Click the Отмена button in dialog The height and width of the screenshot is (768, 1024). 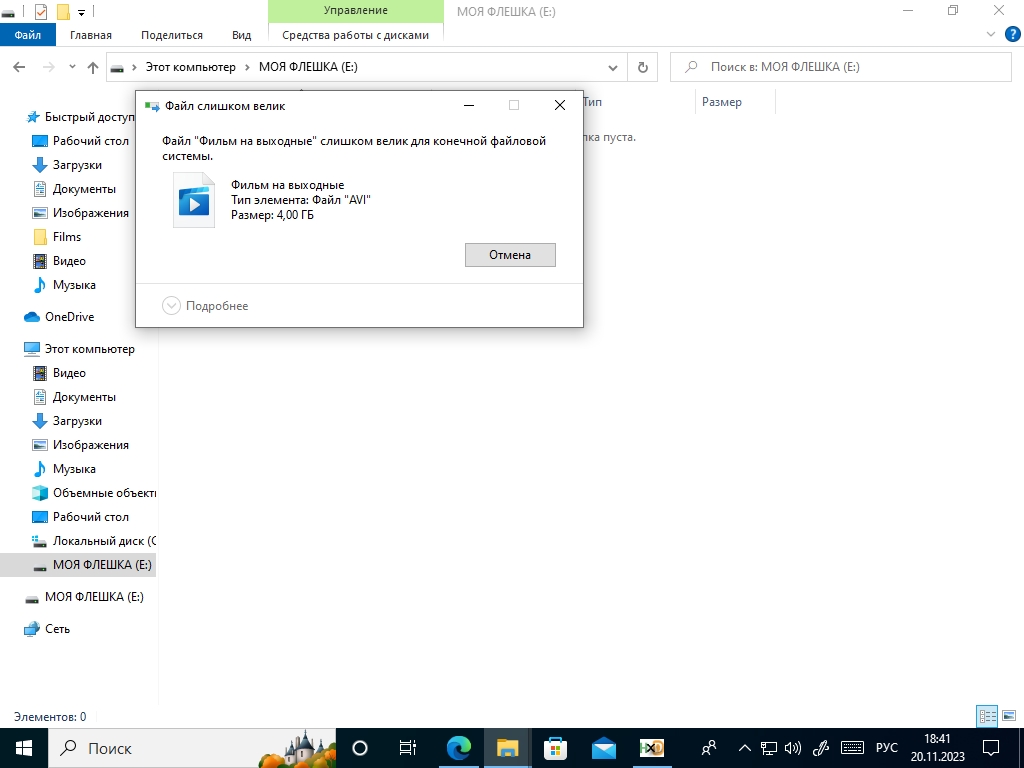tap(510, 255)
